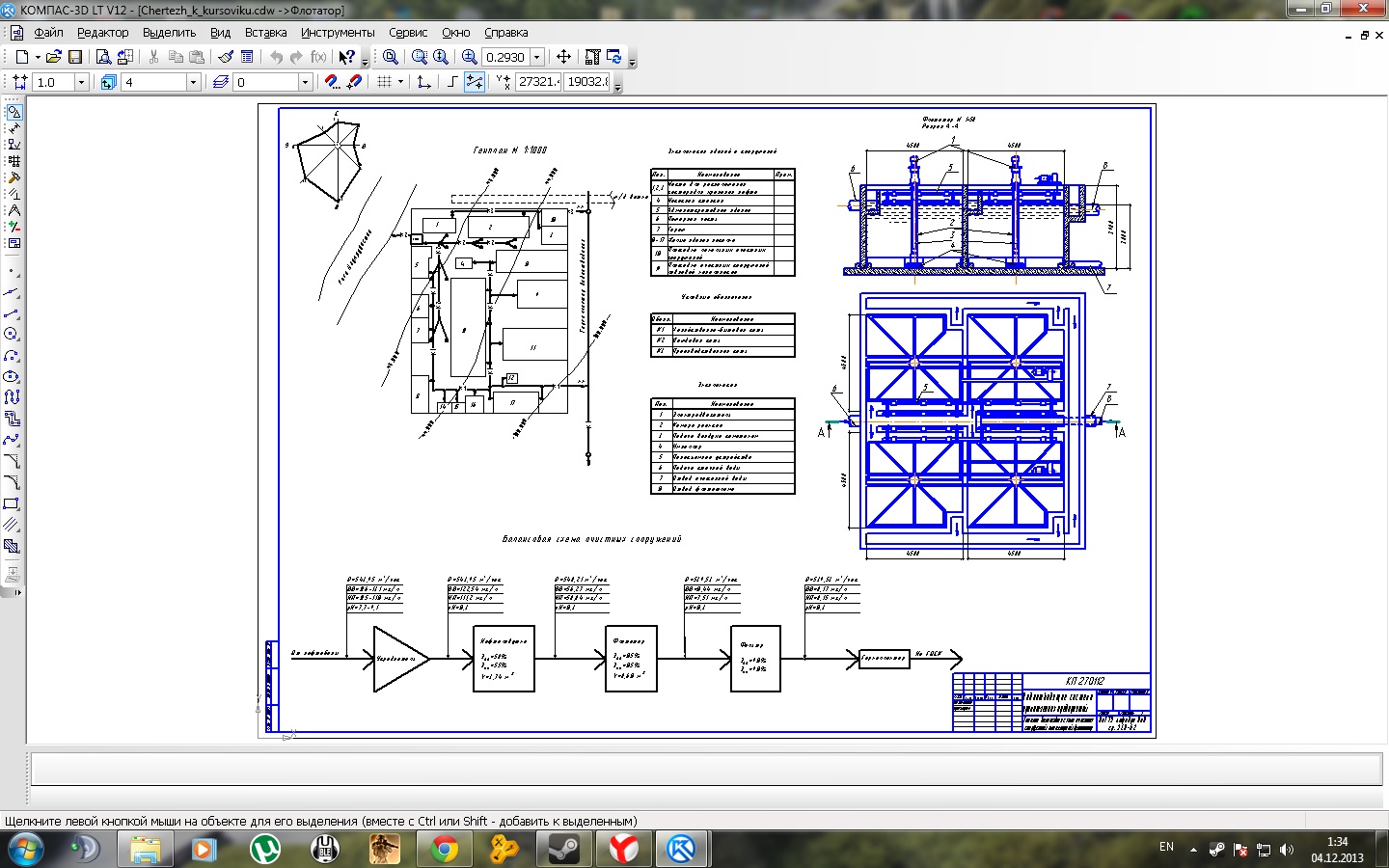The height and width of the screenshot is (868, 1389).
Task: Open the Файл menu
Action: (x=48, y=33)
